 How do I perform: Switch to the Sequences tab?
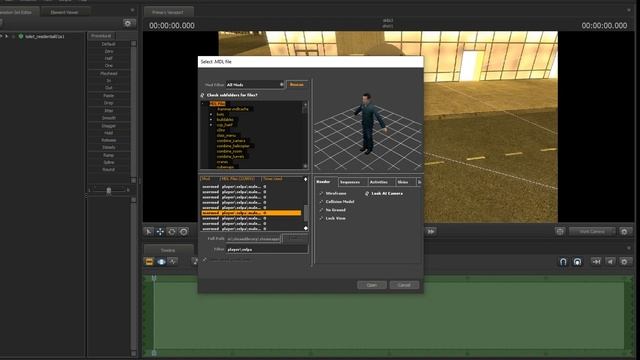353,182
